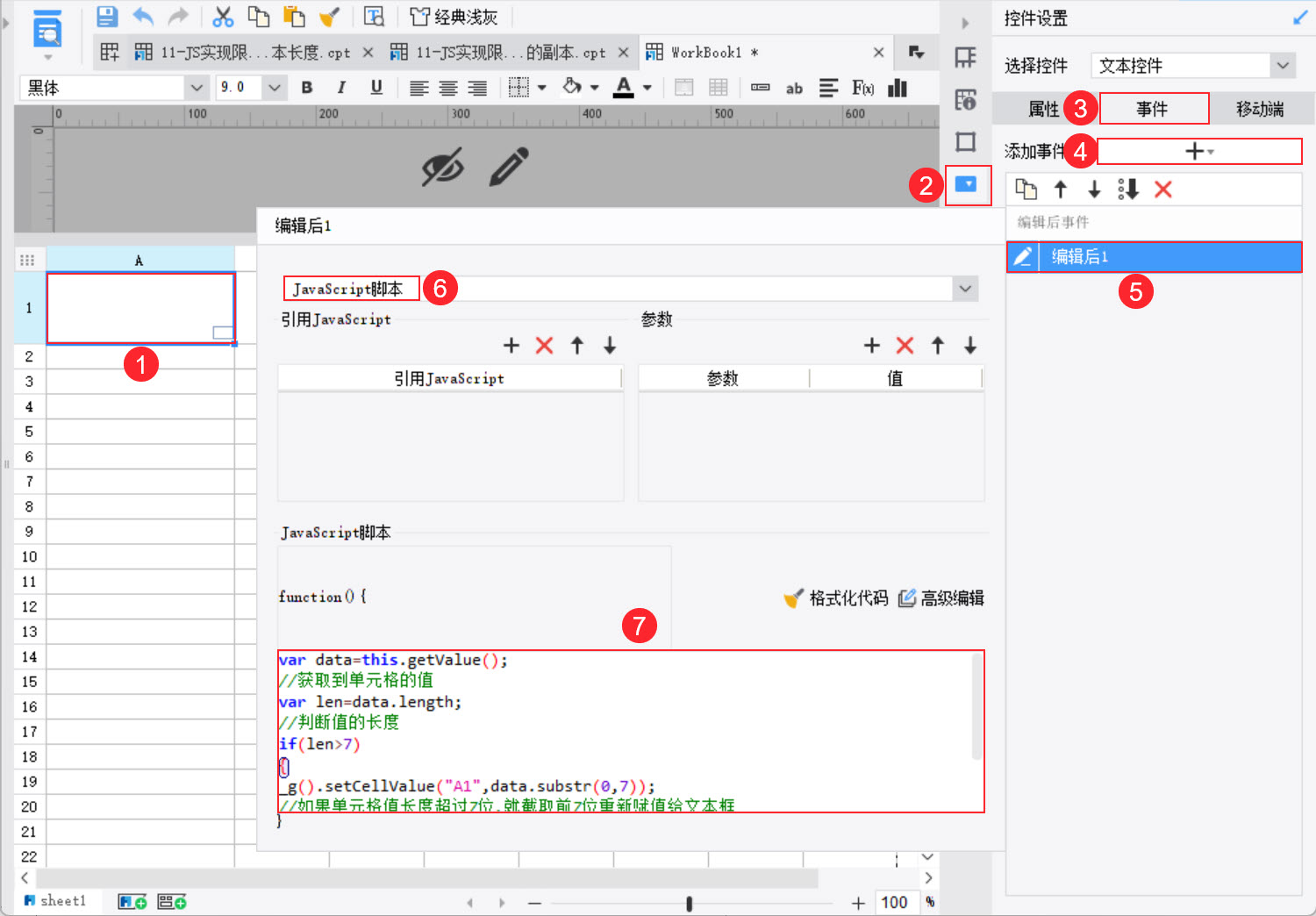The height and width of the screenshot is (916, 1316).
Task: Click the 高级编辑 button
Action: (x=941, y=598)
